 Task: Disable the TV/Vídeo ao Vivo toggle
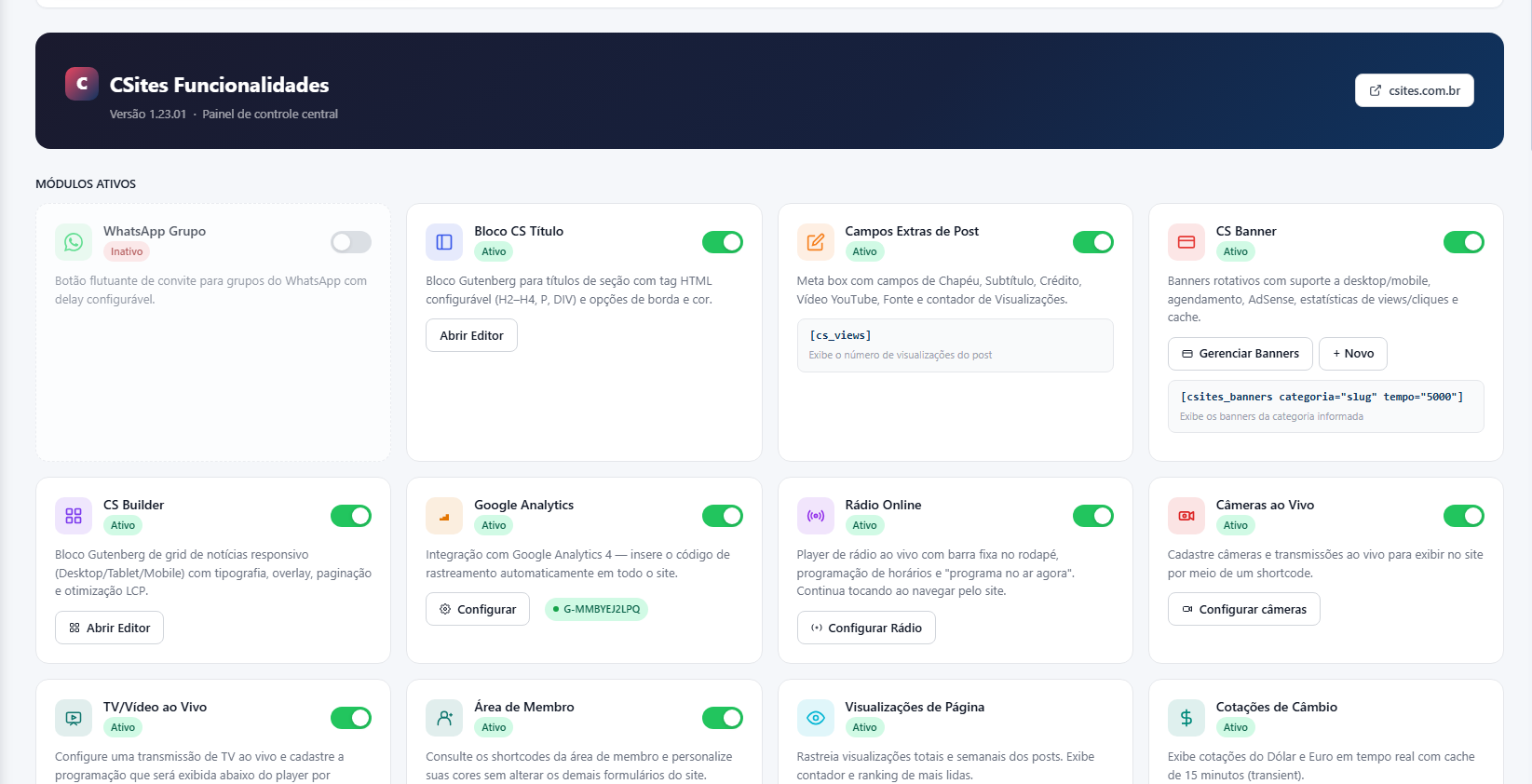[351, 718]
